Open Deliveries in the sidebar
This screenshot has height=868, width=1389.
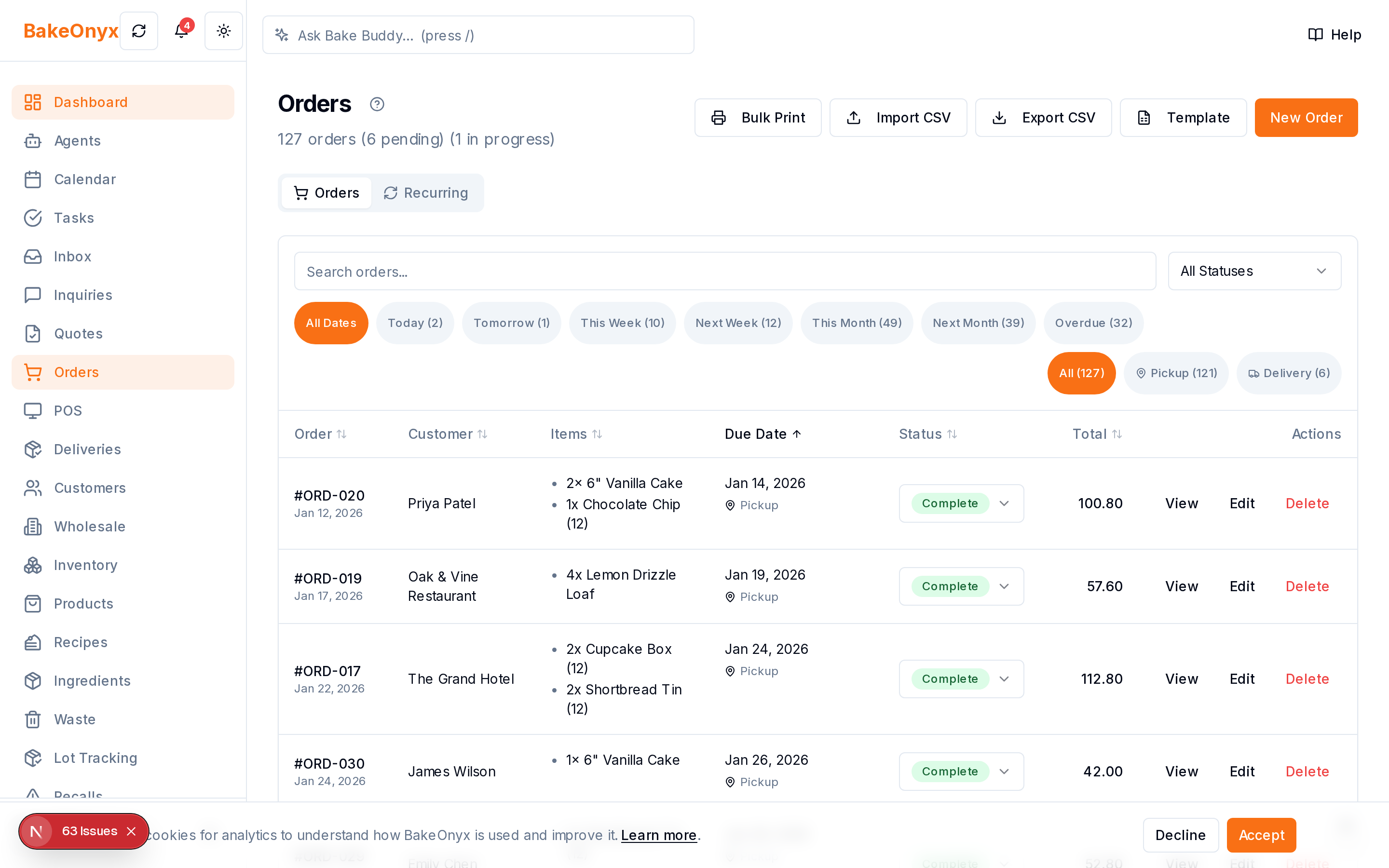123,449
